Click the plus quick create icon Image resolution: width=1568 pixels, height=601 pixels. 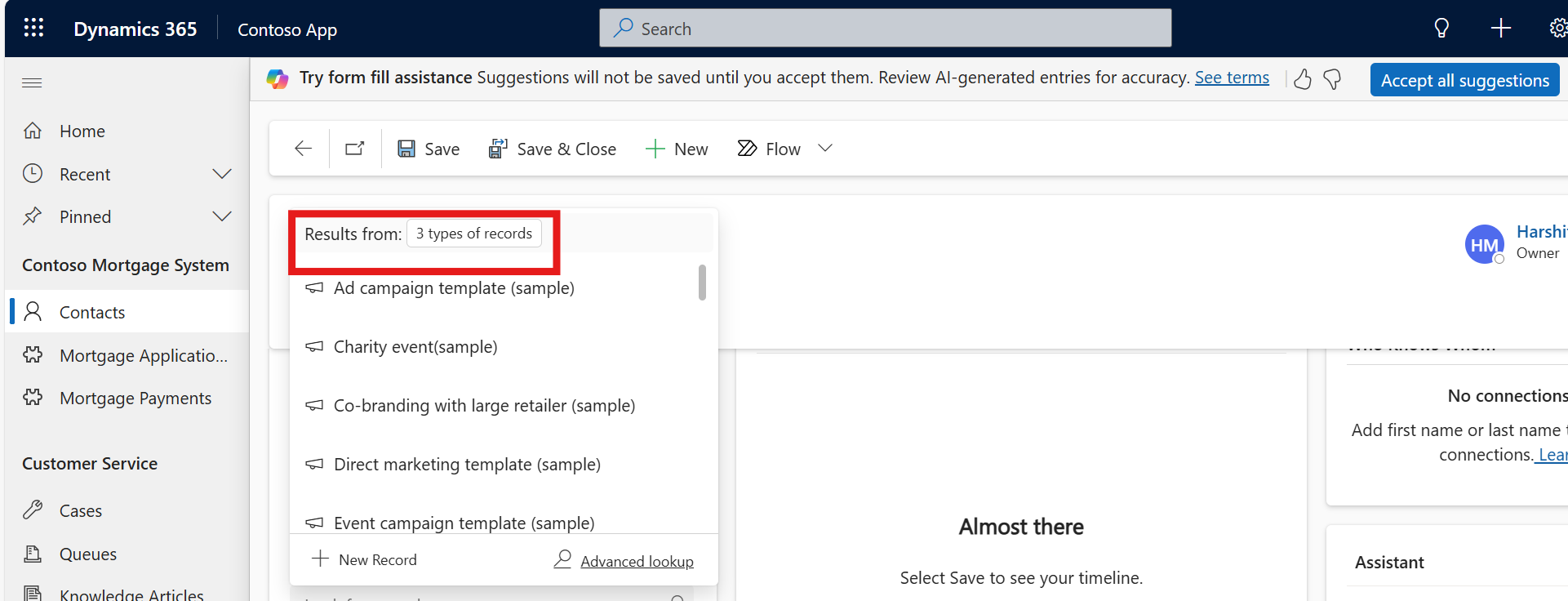click(x=1500, y=29)
